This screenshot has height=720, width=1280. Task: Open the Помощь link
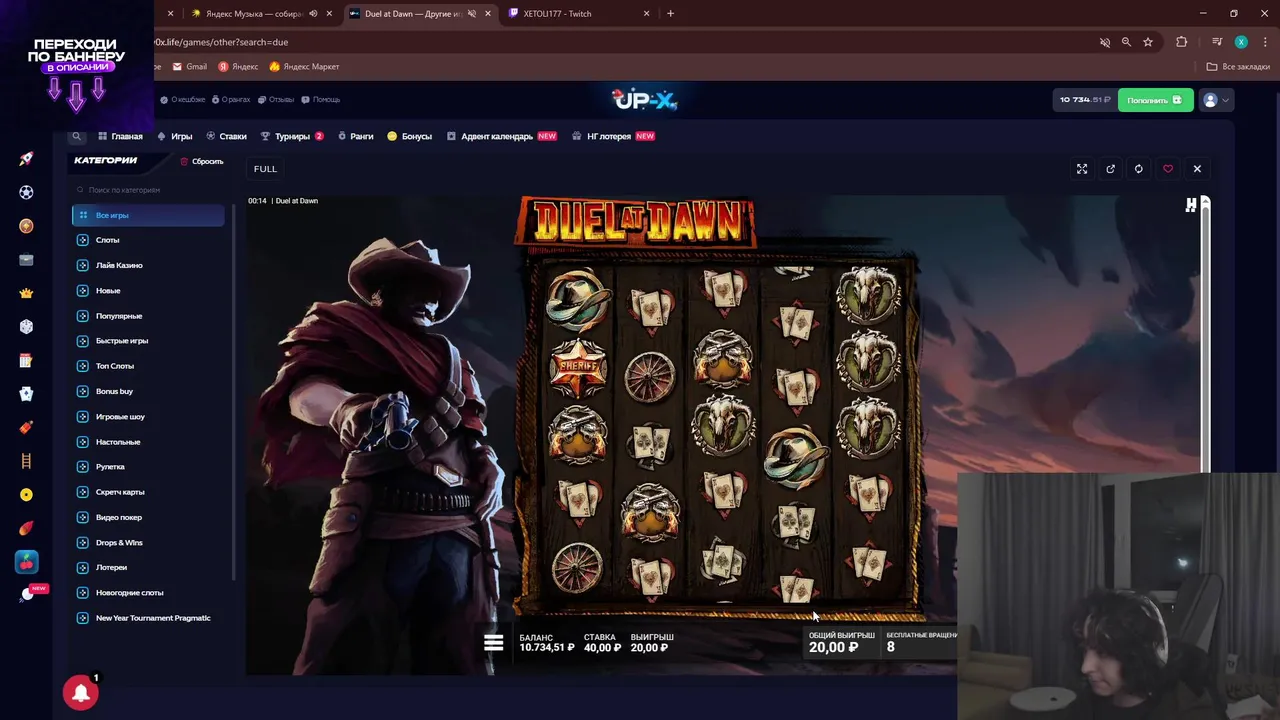pos(321,100)
